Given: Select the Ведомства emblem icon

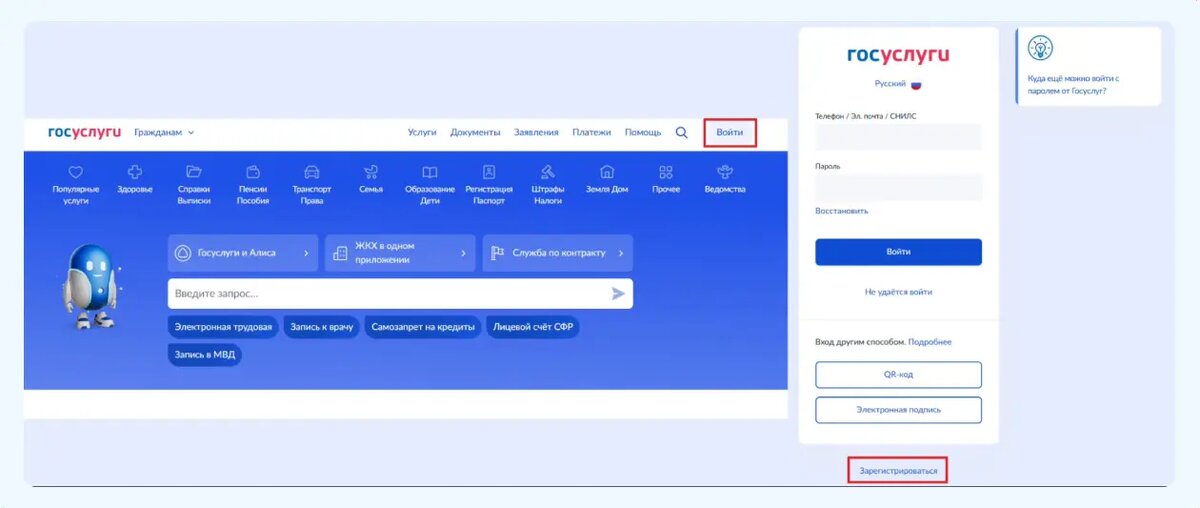Looking at the screenshot, I should 725,172.
